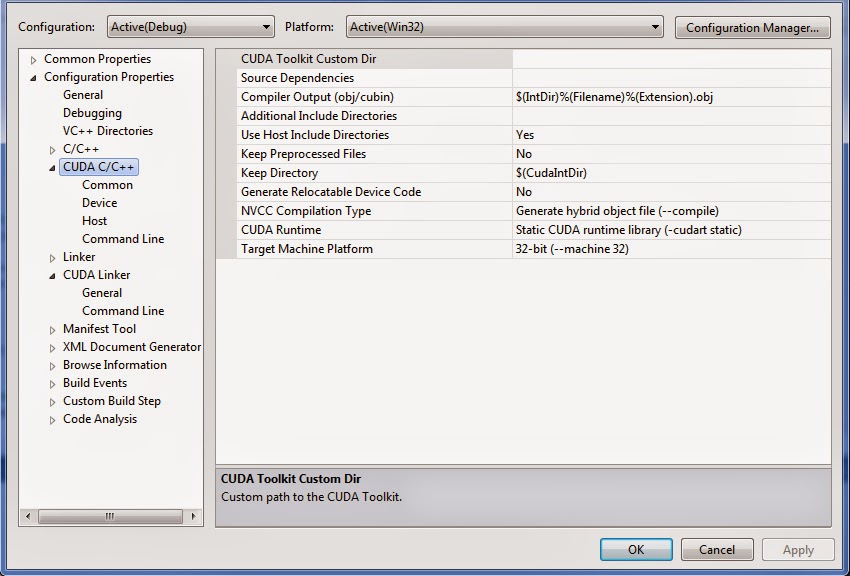Select the Custom Build Step item
This screenshot has height=576, width=850.
point(112,400)
